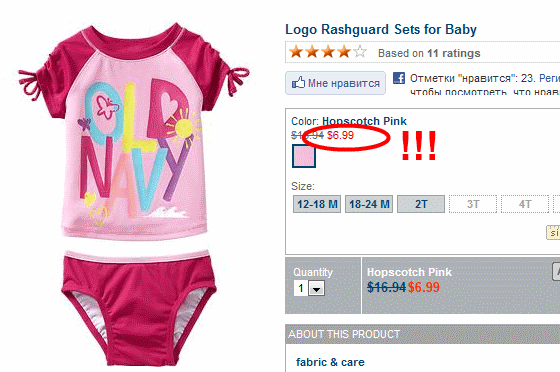The height and width of the screenshot is (372, 560).
Task: Click the empty fifth rating star
Action: 360,52
